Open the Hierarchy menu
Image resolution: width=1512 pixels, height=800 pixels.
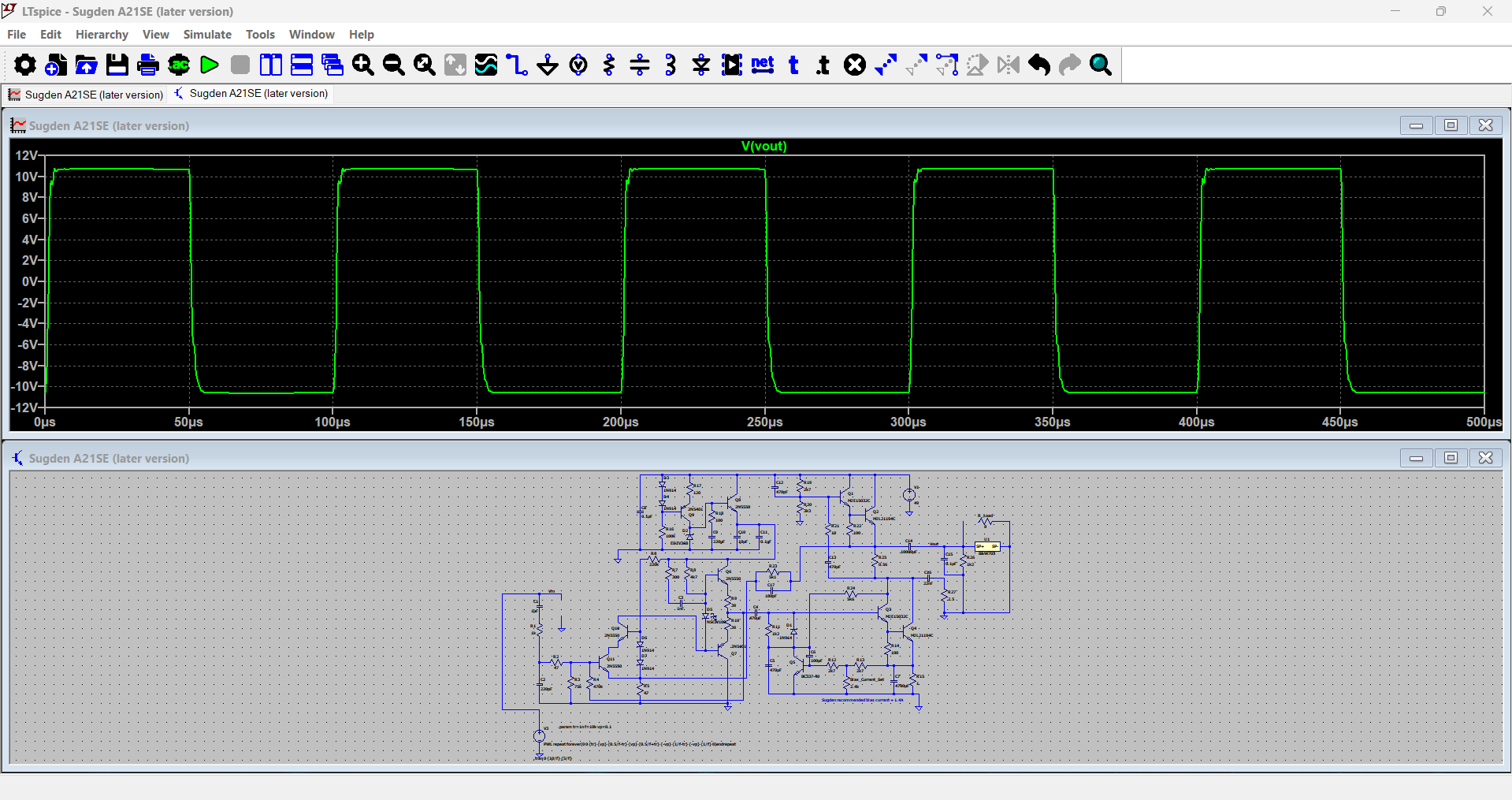(x=102, y=35)
